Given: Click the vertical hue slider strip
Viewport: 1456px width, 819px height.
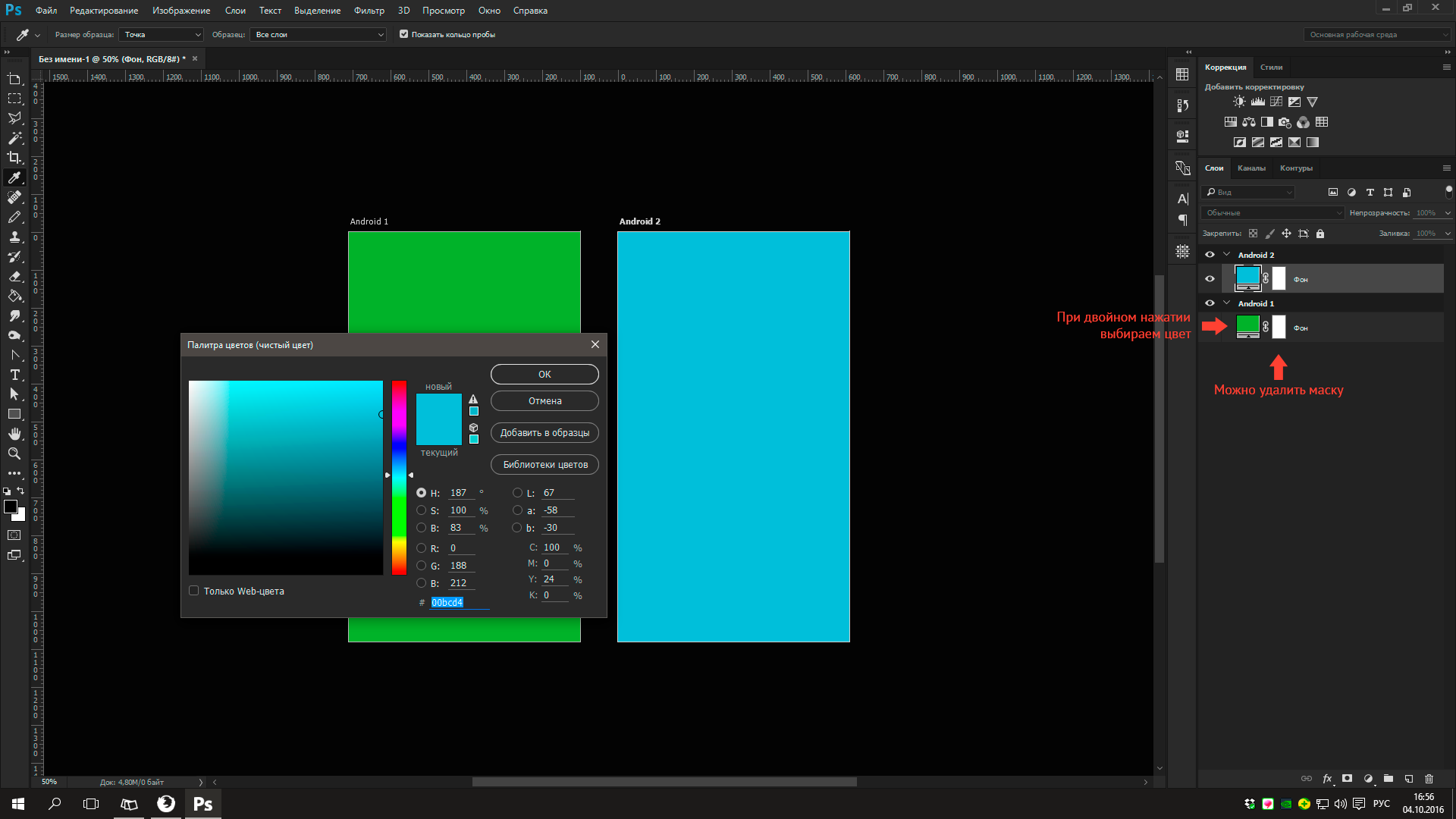Looking at the screenshot, I should [399, 478].
